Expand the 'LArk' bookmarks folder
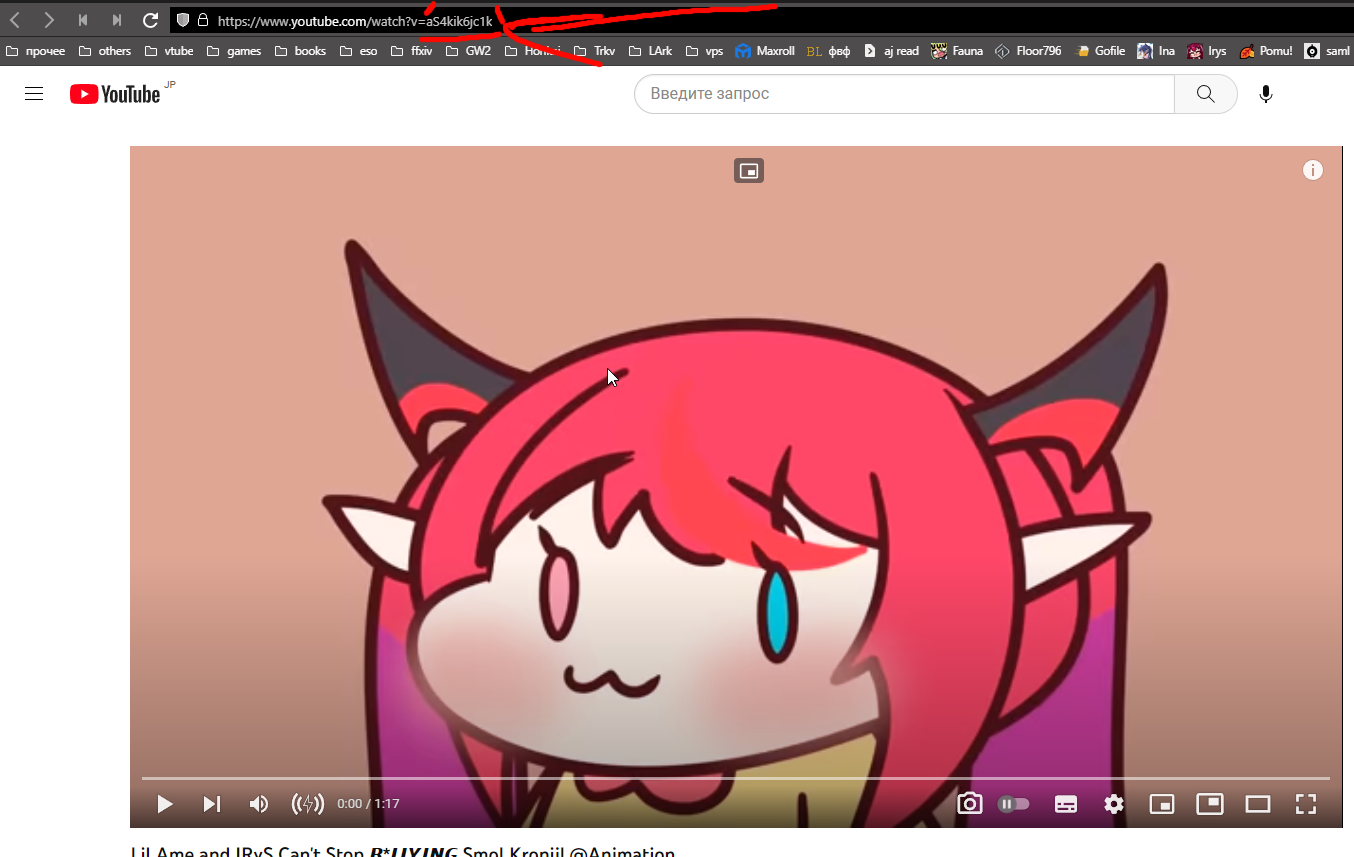The image size is (1354, 857). (650, 51)
